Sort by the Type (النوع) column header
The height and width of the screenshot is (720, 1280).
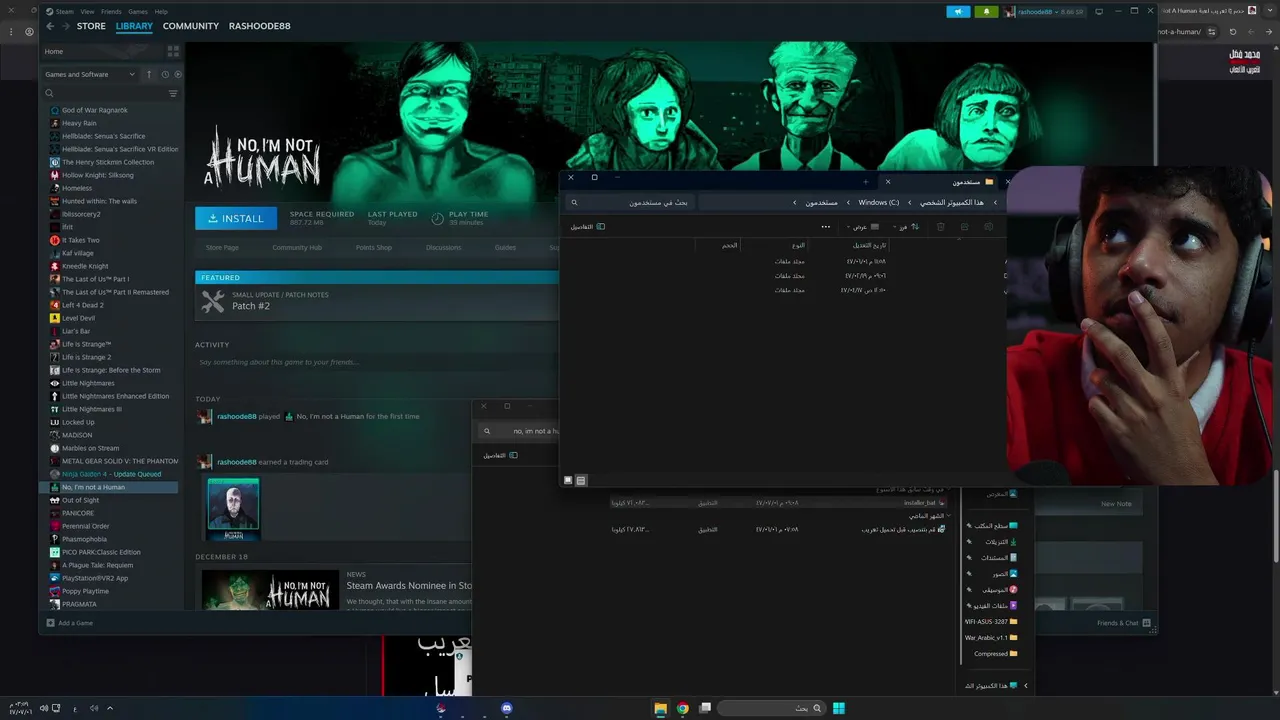798,245
